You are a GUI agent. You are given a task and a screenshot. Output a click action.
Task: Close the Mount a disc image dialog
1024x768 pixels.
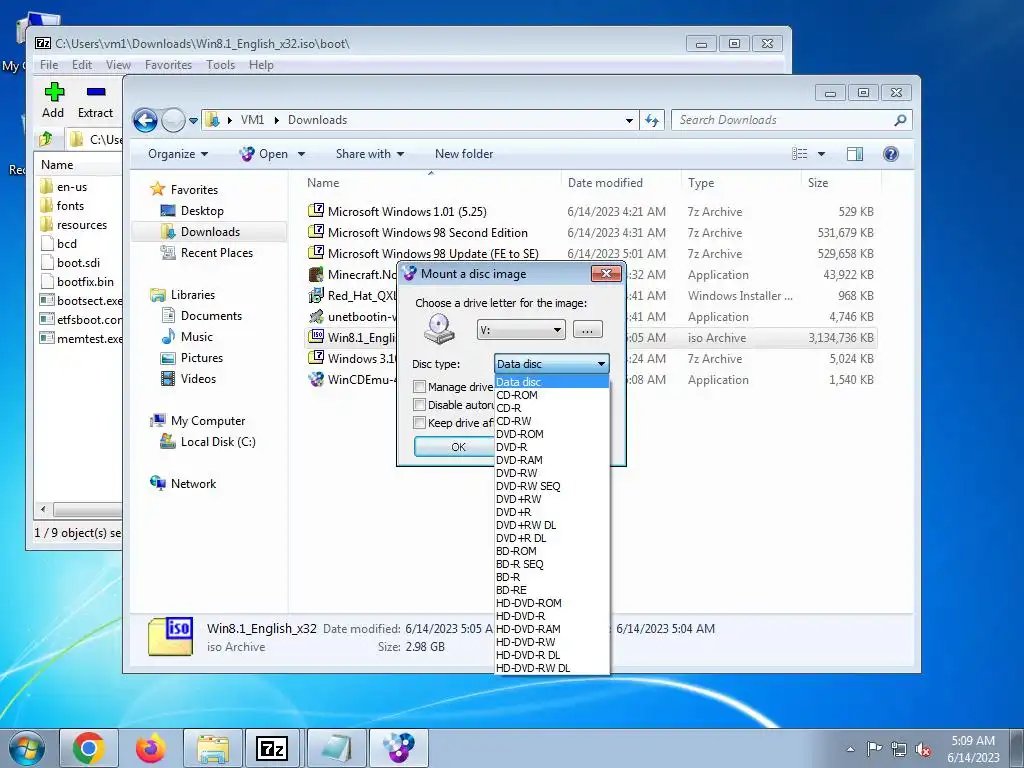[606, 274]
